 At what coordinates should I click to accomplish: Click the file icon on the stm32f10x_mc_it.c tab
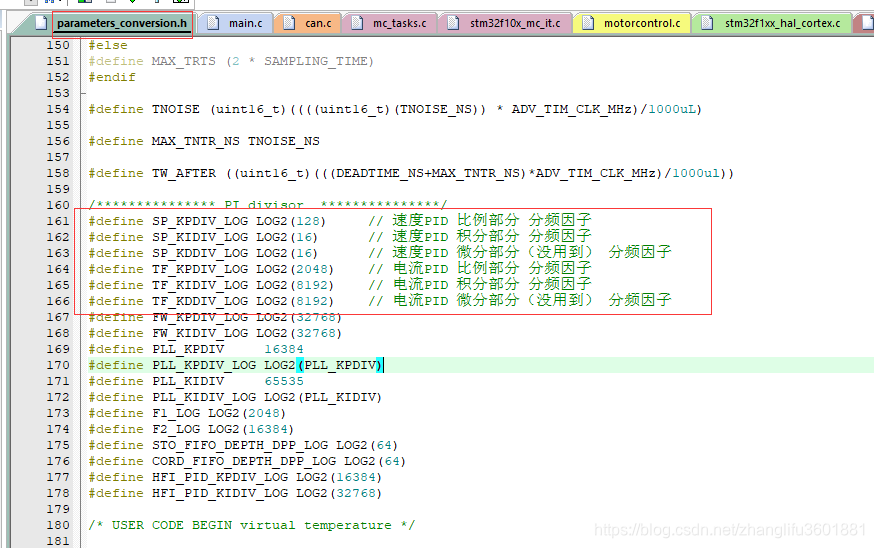pyautogui.click(x=454, y=23)
